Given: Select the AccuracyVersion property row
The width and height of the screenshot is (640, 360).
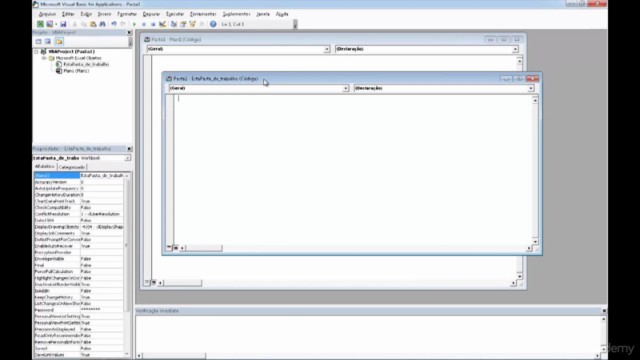Looking at the screenshot, I should point(78,182).
